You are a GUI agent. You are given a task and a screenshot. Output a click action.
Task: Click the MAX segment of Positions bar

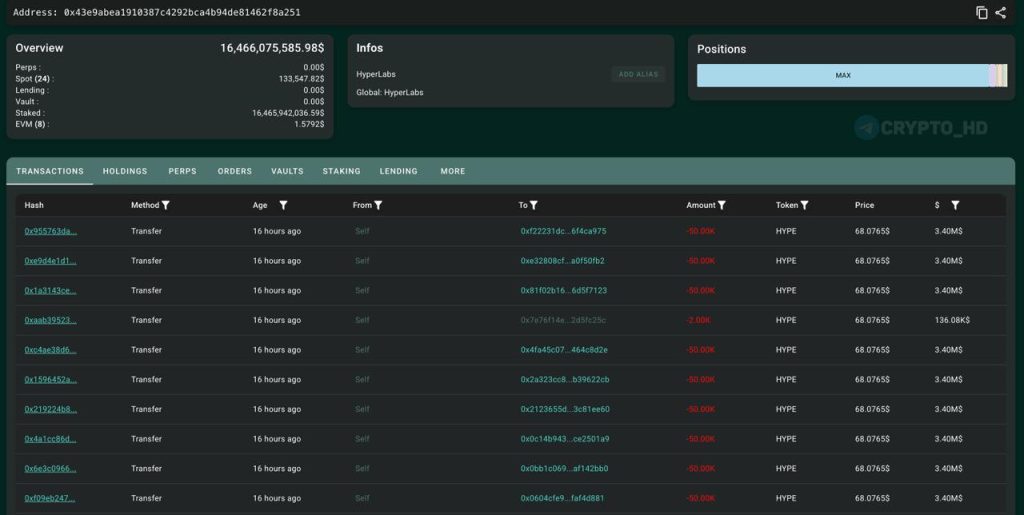842,75
